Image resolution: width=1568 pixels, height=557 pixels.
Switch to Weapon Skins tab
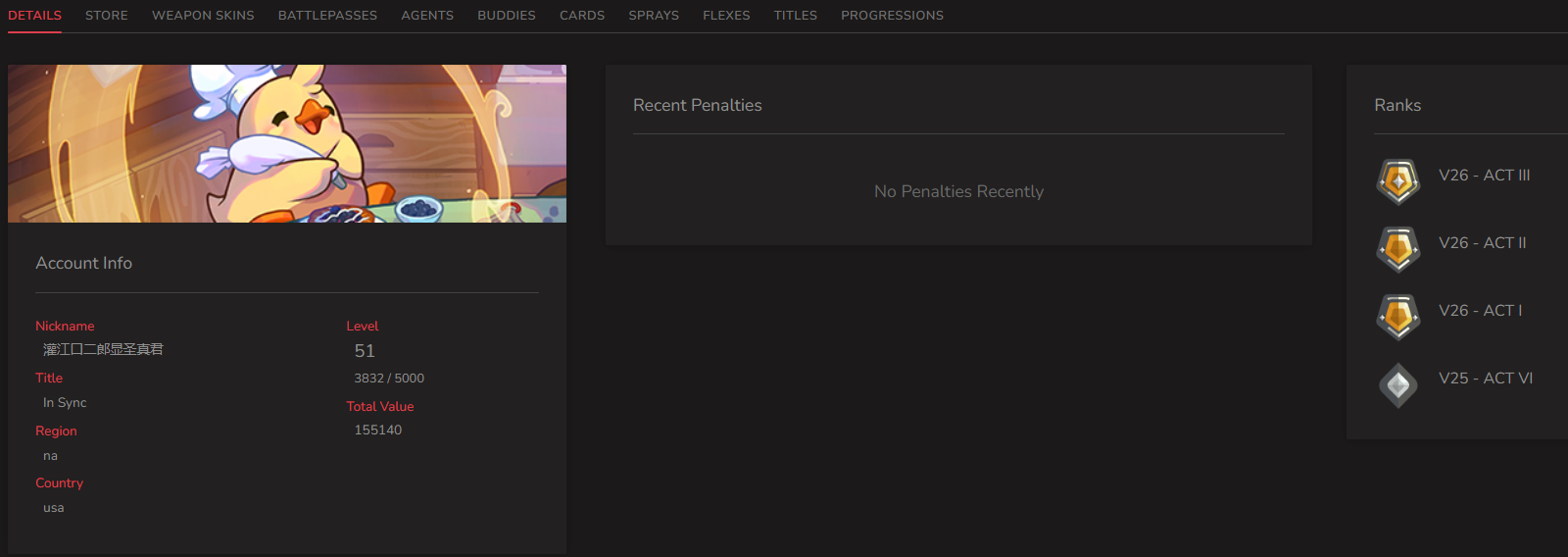tap(203, 16)
